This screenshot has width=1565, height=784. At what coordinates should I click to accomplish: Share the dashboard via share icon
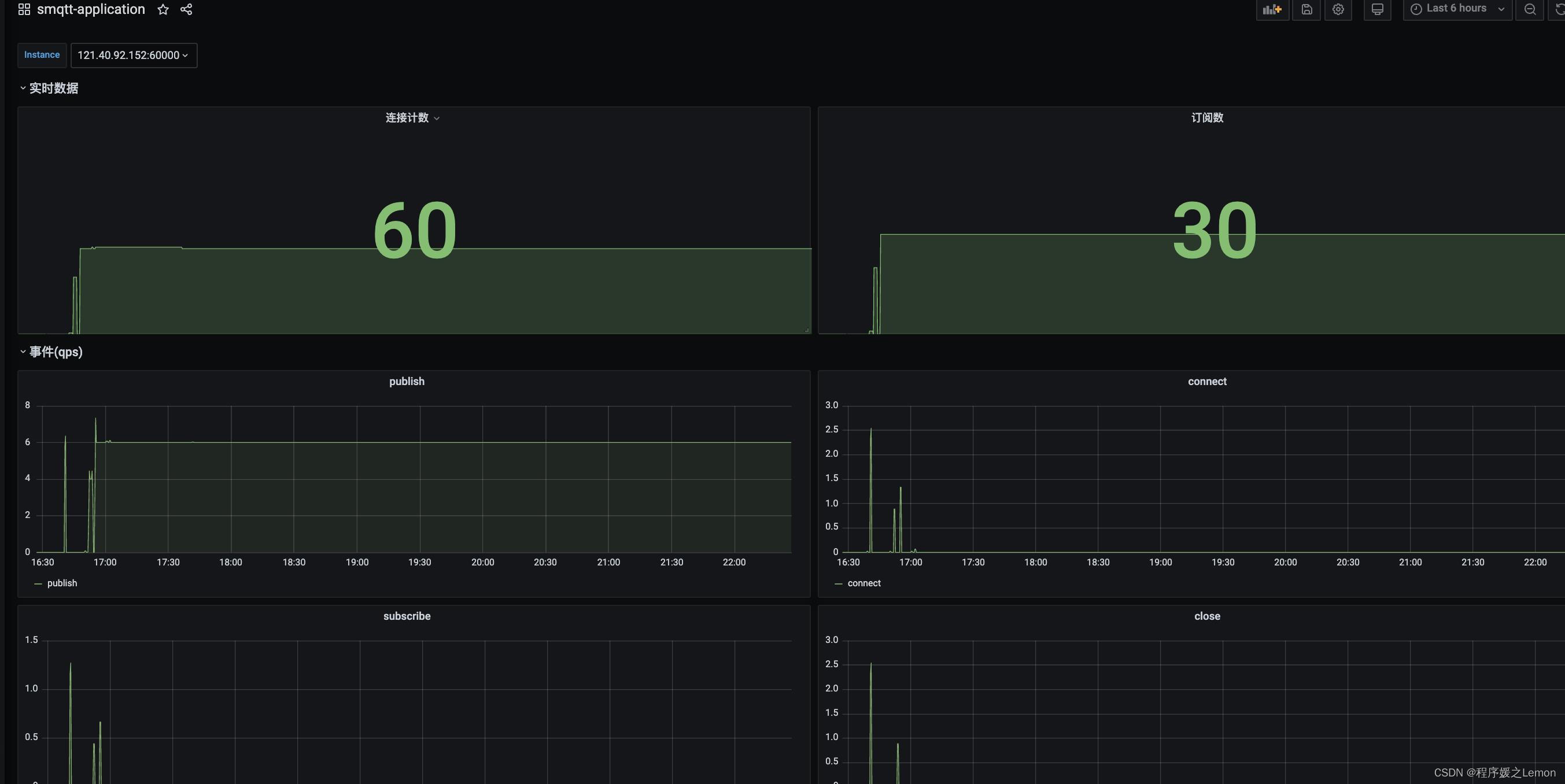coord(186,9)
